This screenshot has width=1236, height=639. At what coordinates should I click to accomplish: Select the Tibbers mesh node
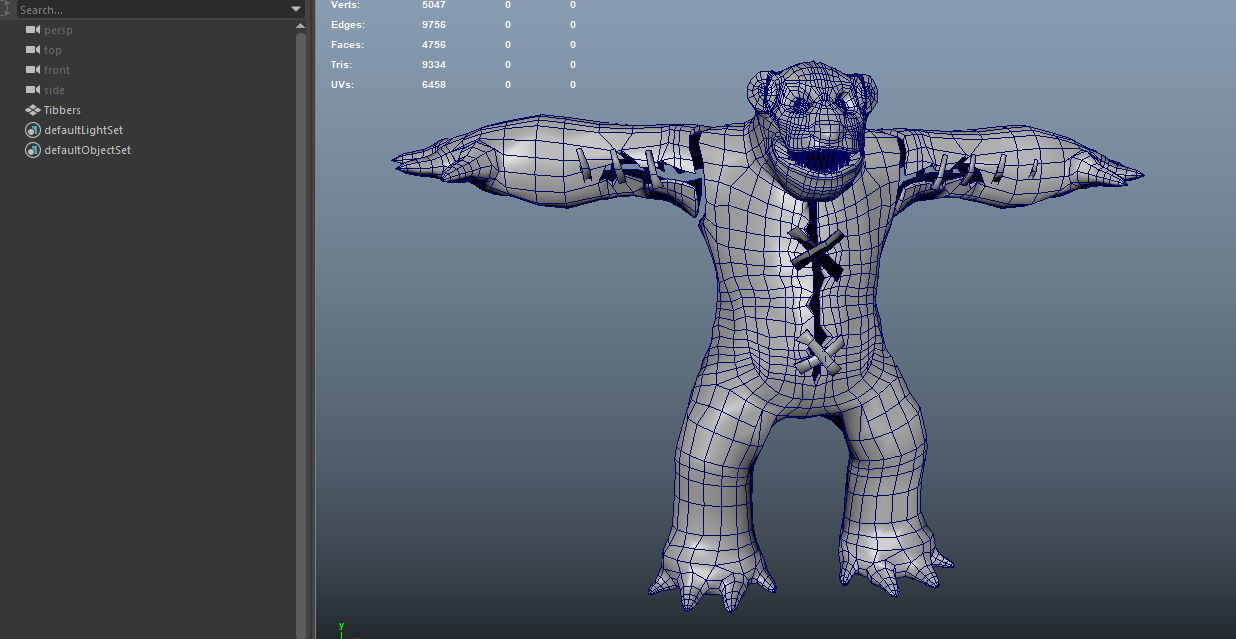(x=62, y=110)
